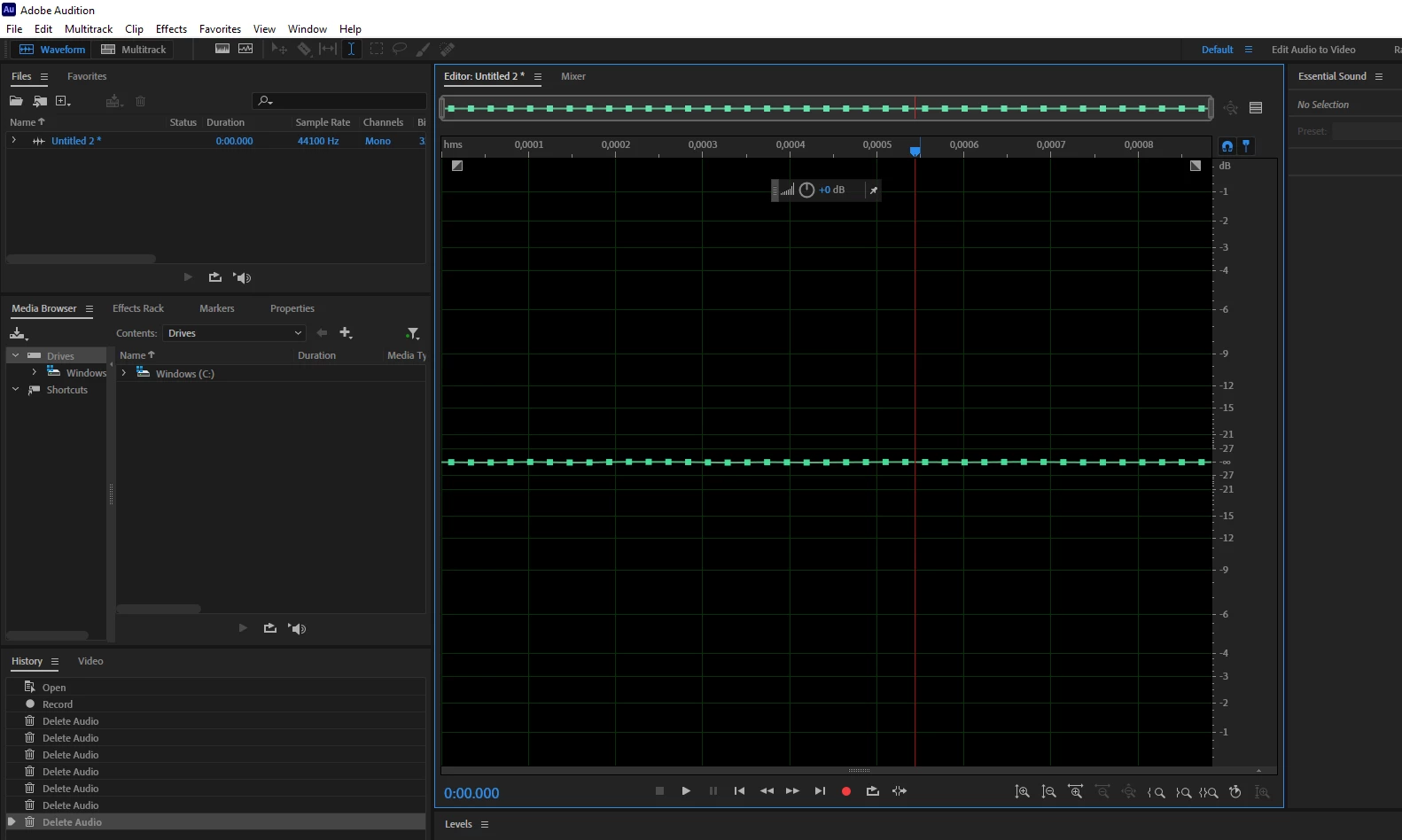
Task: Click Zoom In Amplitude icon
Action: [1023, 792]
